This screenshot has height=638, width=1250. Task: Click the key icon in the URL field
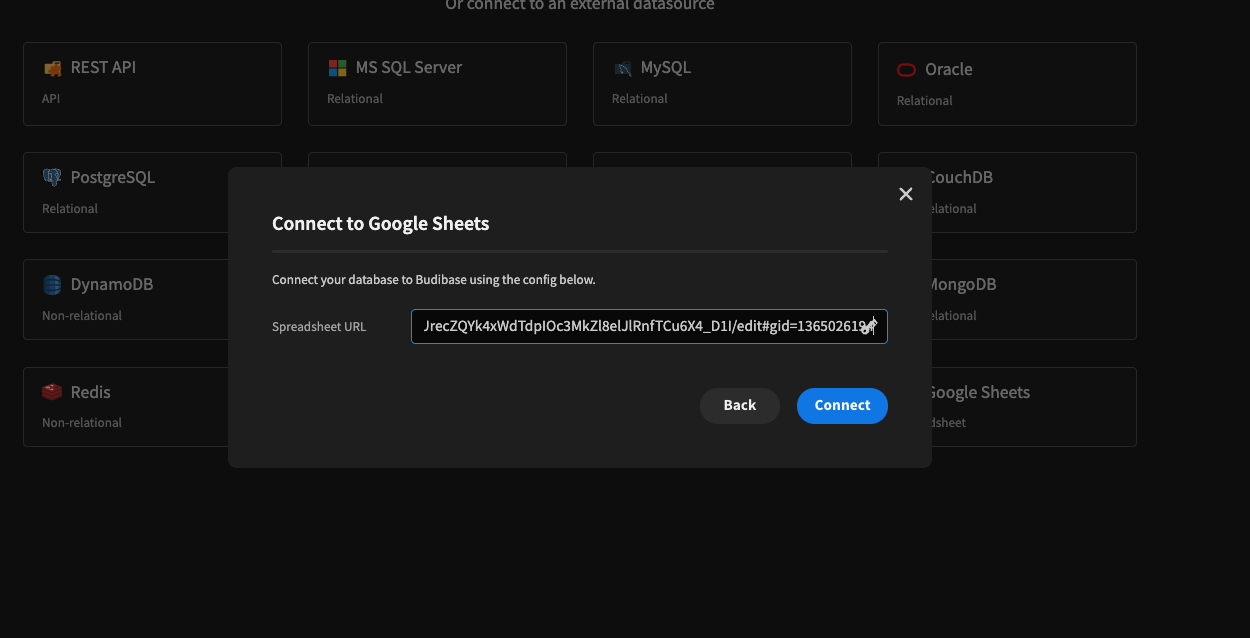click(869, 326)
